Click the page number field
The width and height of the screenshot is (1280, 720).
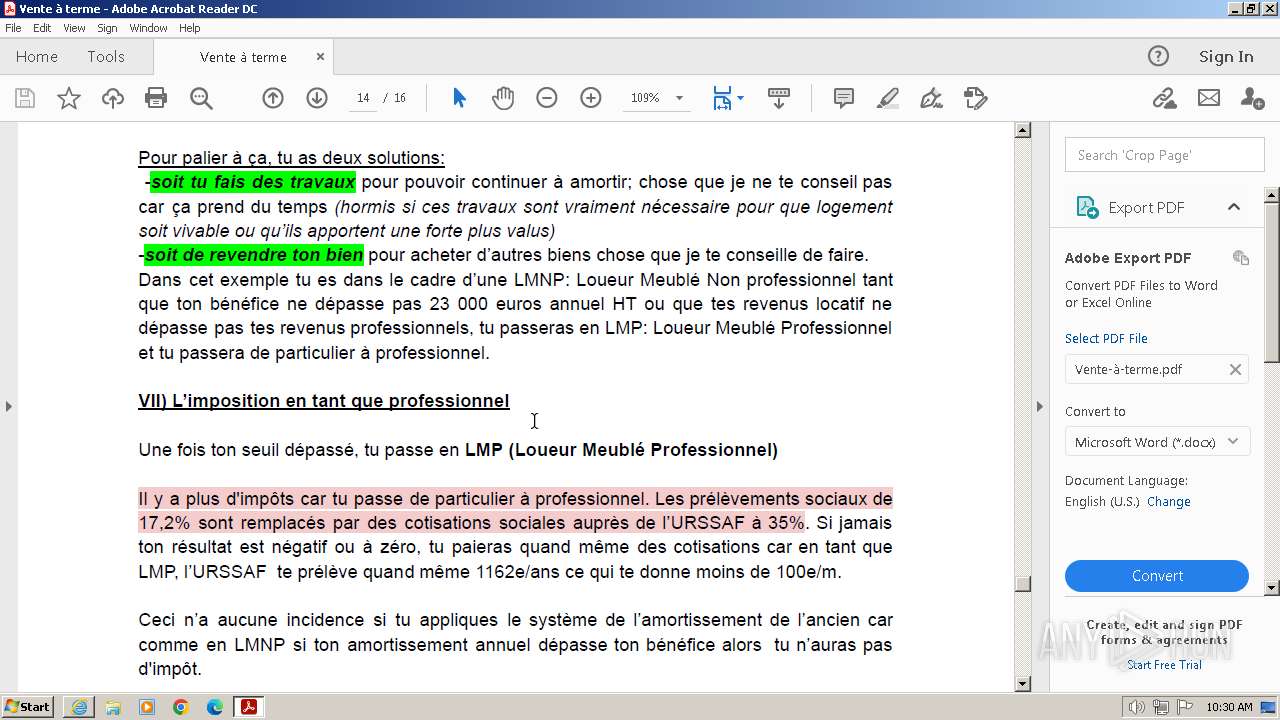(363, 98)
